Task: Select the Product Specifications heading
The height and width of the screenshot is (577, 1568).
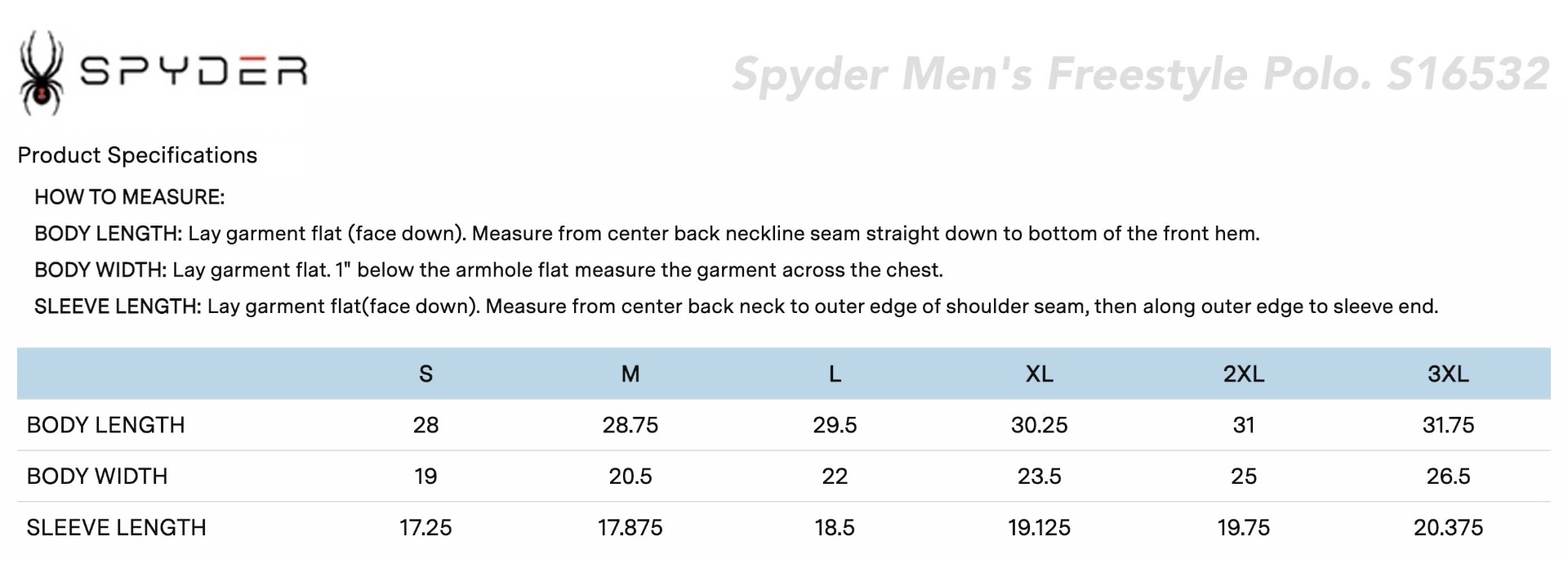Action: tap(137, 155)
